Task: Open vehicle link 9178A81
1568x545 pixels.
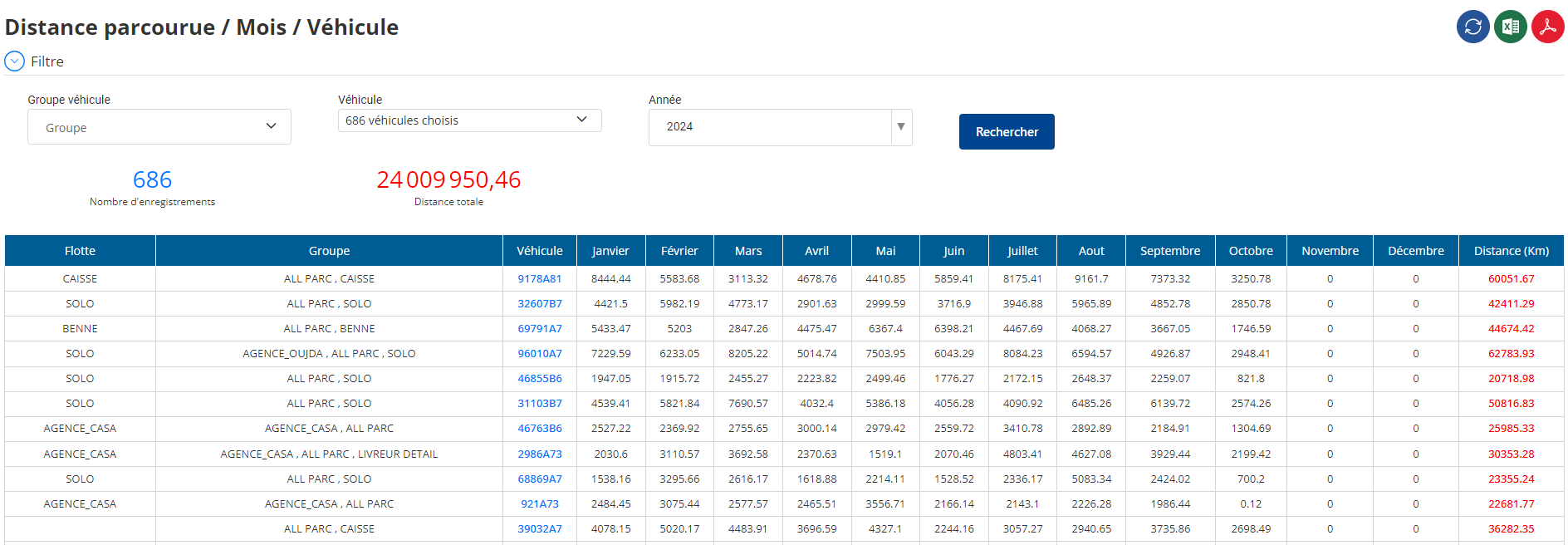Action: [540, 279]
